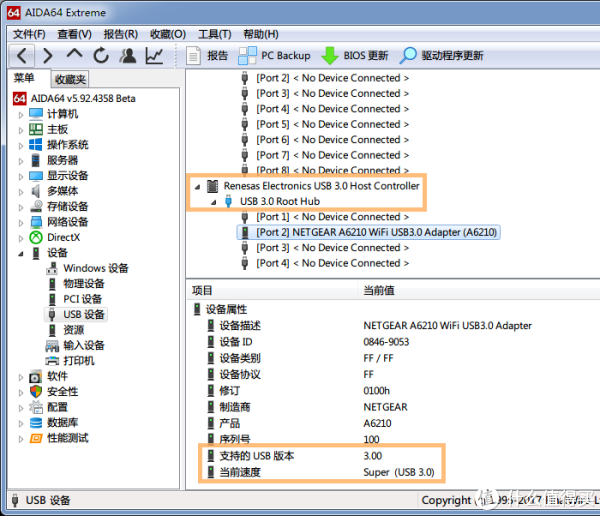The width and height of the screenshot is (600, 516).
Task: Click the 性能测试 benchmark icon
Action: point(36,438)
